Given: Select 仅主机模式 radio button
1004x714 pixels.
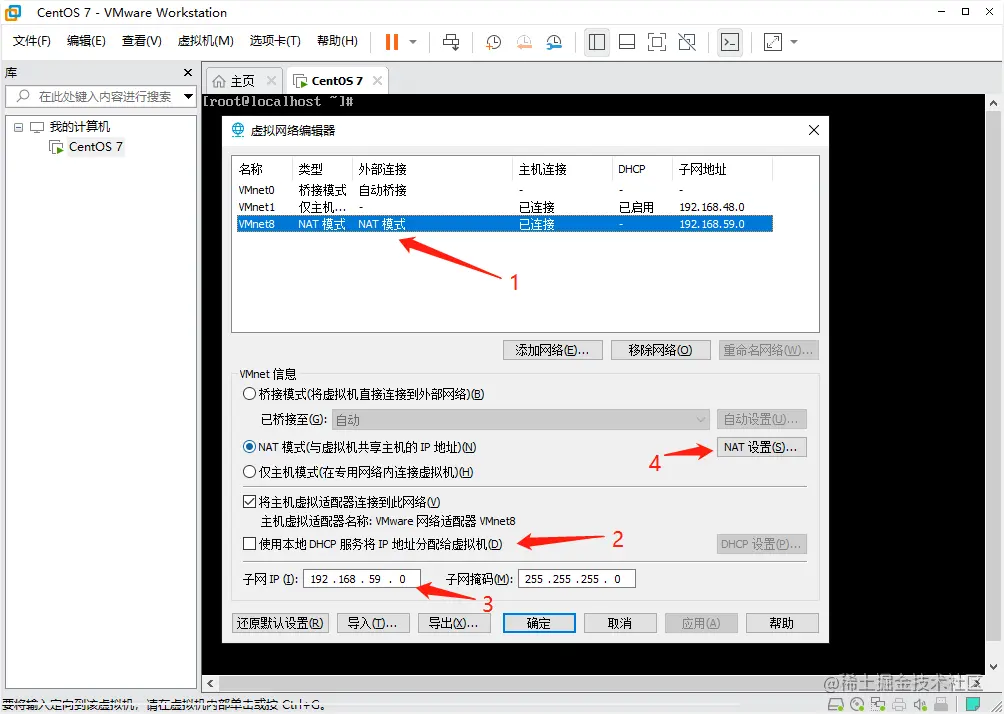Looking at the screenshot, I should [x=250, y=472].
